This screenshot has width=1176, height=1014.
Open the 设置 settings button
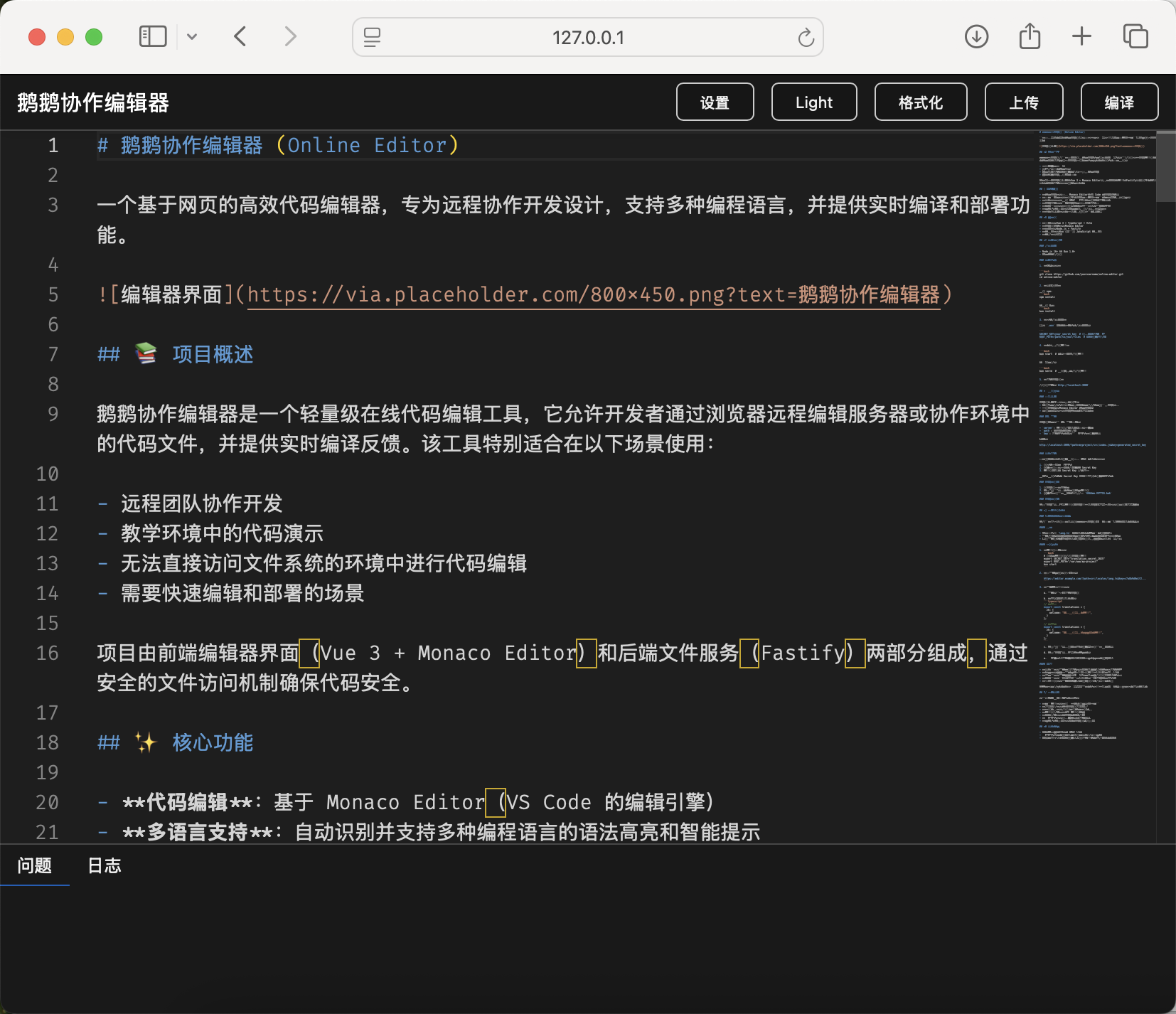coord(715,102)
